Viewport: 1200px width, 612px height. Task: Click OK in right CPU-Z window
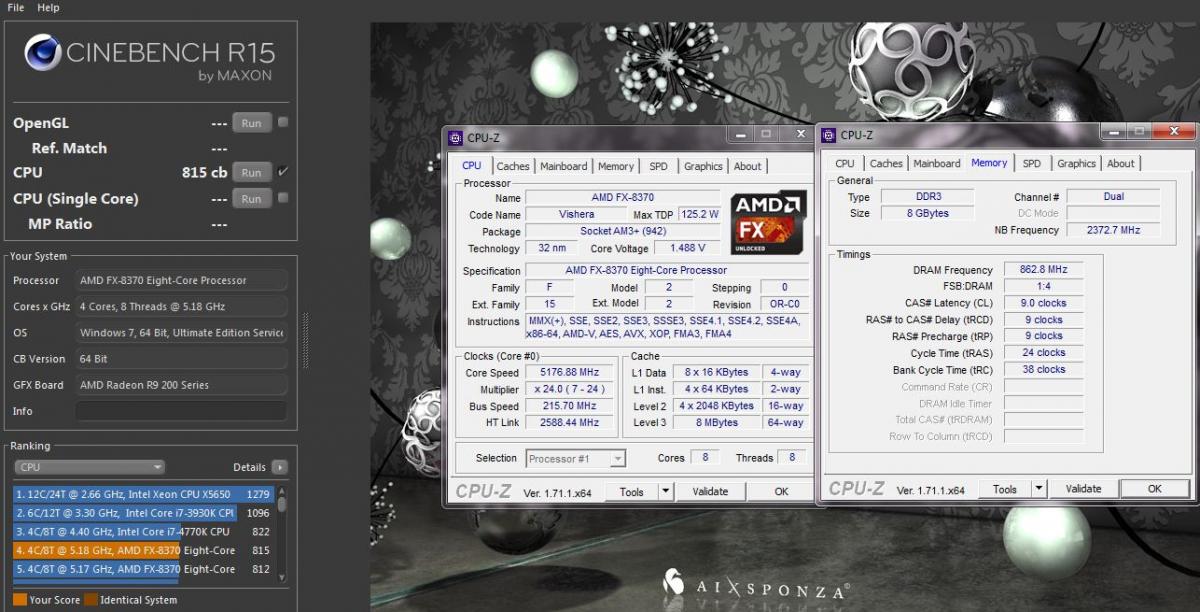pyautogui.click(x=1154, y=489)
